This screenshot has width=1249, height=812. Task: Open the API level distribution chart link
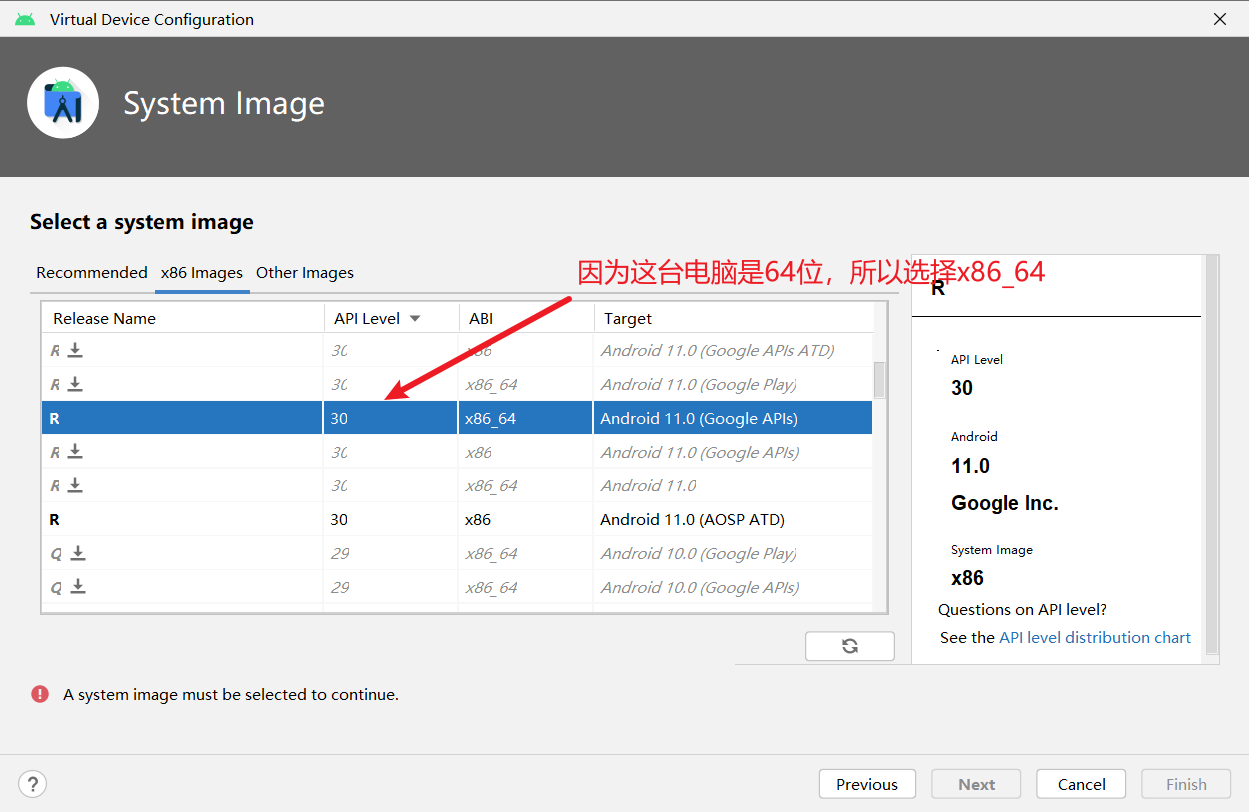coord(1095,637)
